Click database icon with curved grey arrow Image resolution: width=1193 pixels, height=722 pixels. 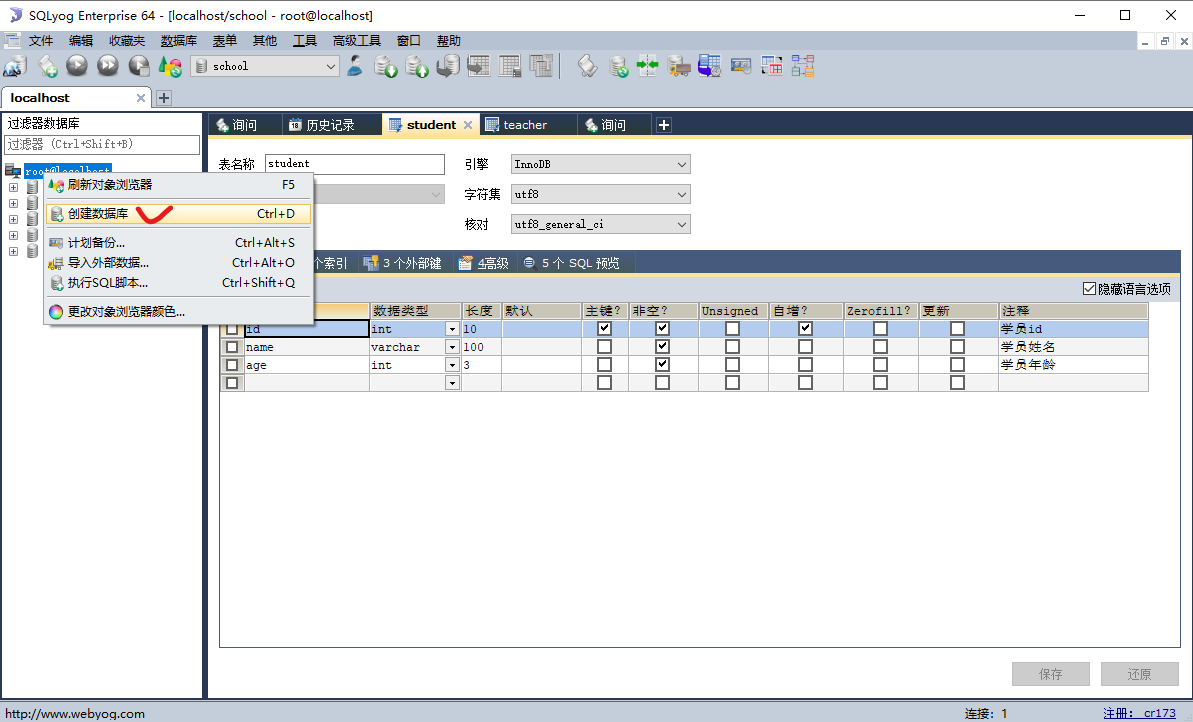point(447,66)
